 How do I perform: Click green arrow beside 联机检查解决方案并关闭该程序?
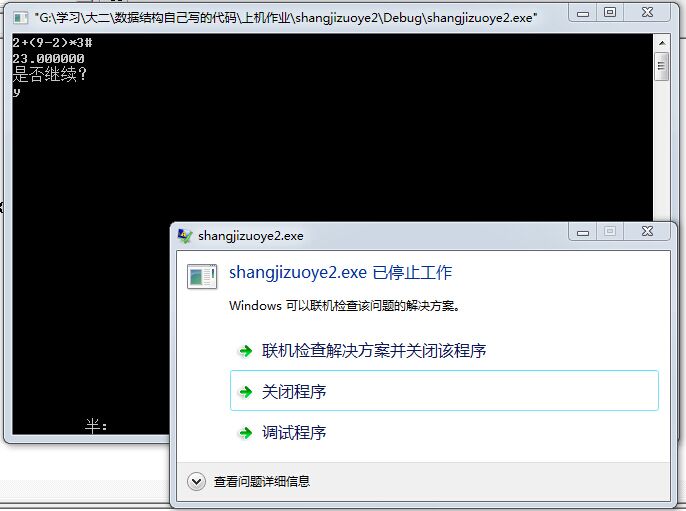tap(245, 350)
